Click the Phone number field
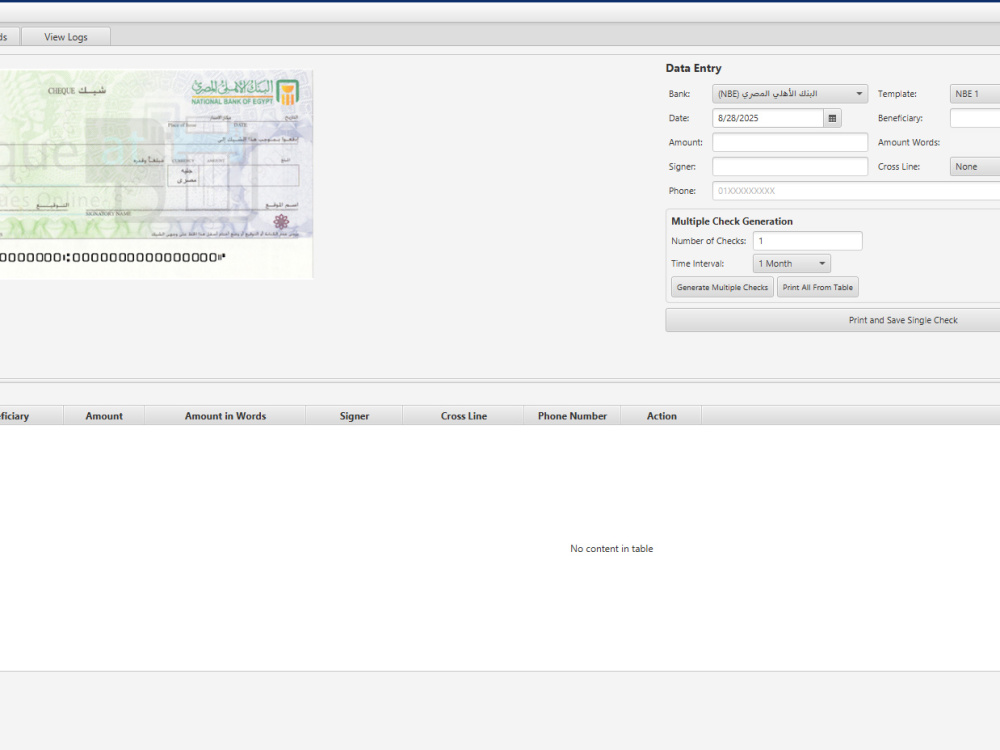This screenshot has width=1000, height=750. [x=856, y=191]
